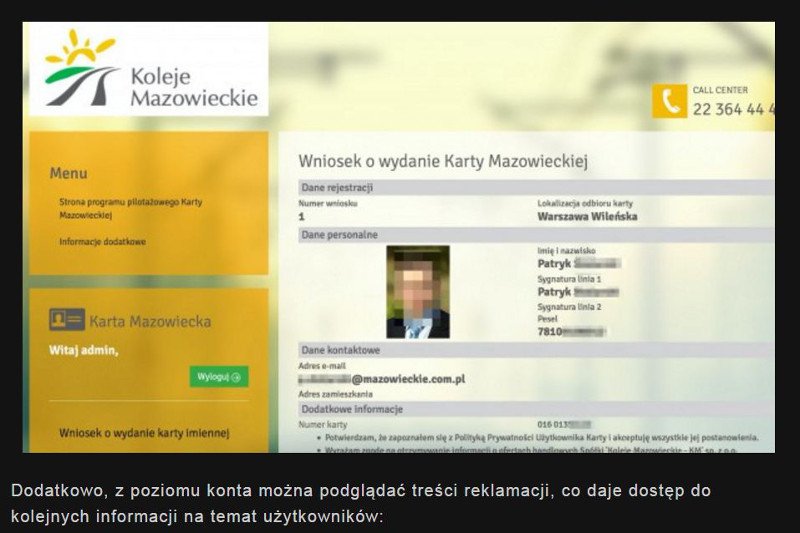Click the call center number 22 364 44
800x533 pixels.
tap(734, 109)
